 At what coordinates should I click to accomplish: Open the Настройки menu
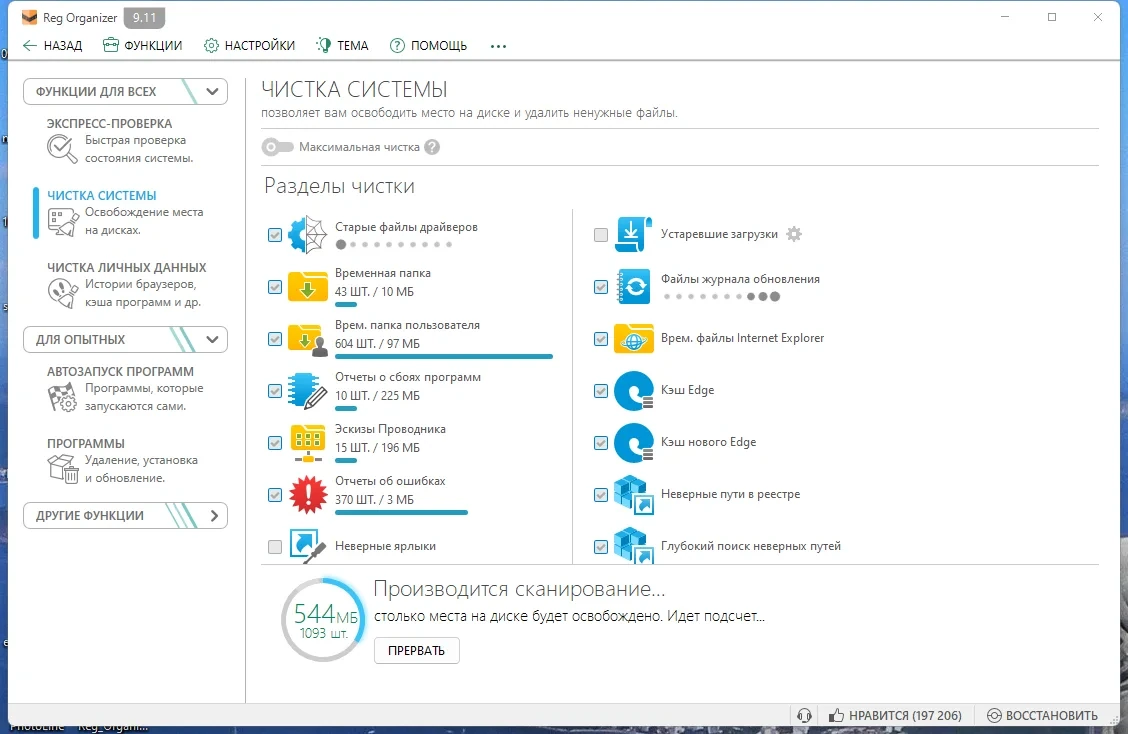point(250,46)
